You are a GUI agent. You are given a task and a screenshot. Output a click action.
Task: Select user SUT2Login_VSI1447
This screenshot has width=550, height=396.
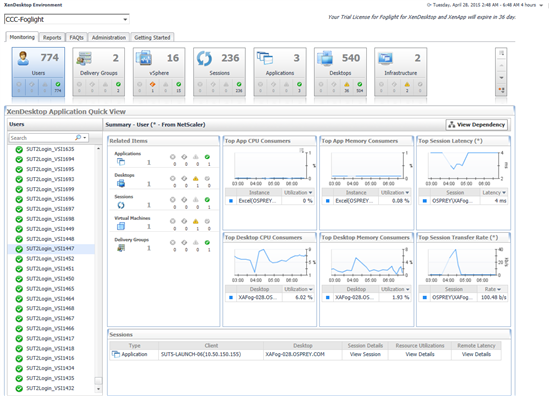[x=50, y=249]
